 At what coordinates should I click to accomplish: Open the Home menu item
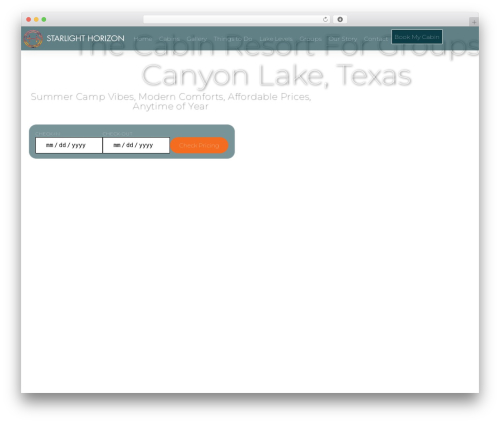point(143,39)
